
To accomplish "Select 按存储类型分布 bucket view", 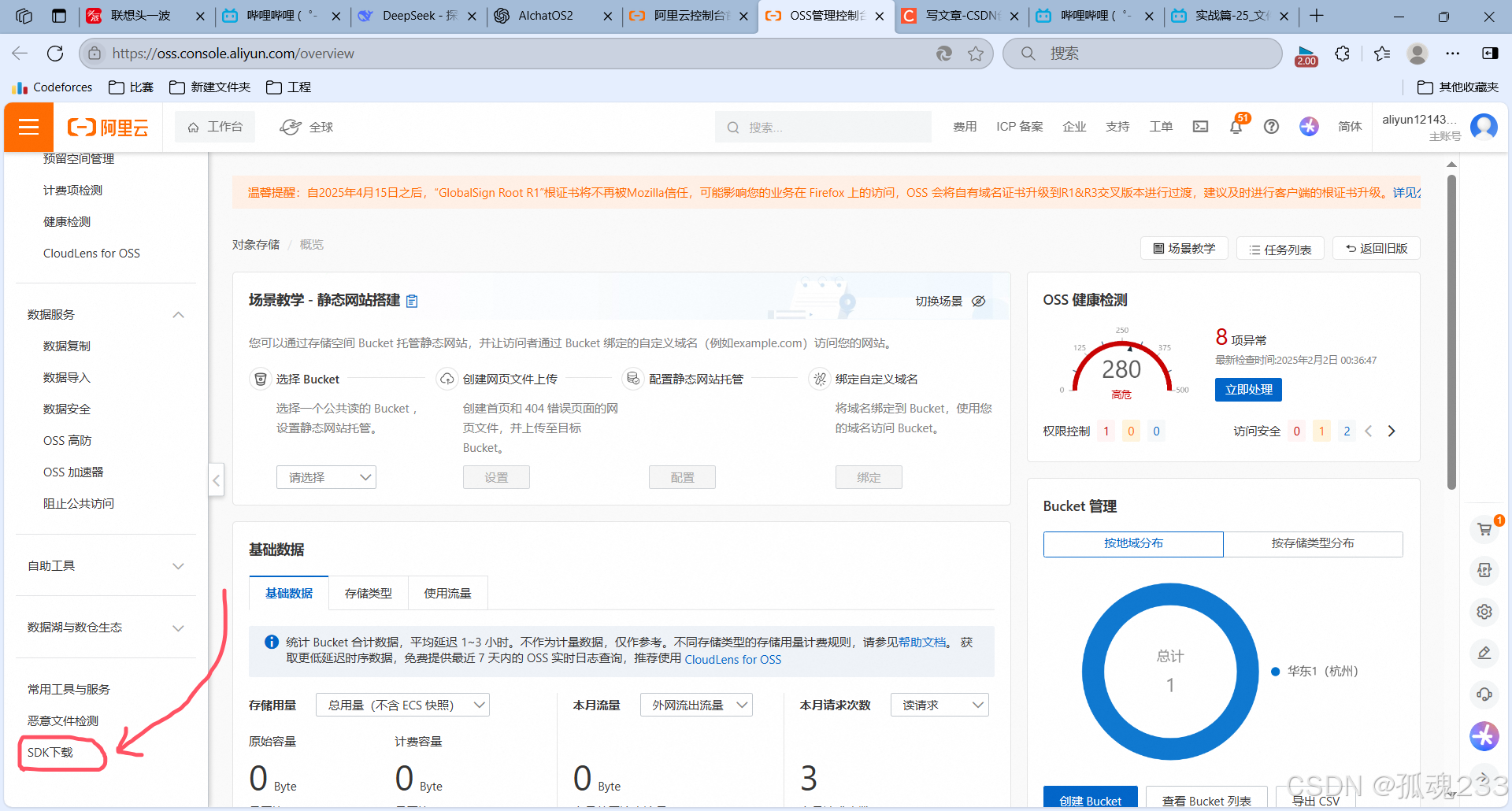I will point(1313,543).
